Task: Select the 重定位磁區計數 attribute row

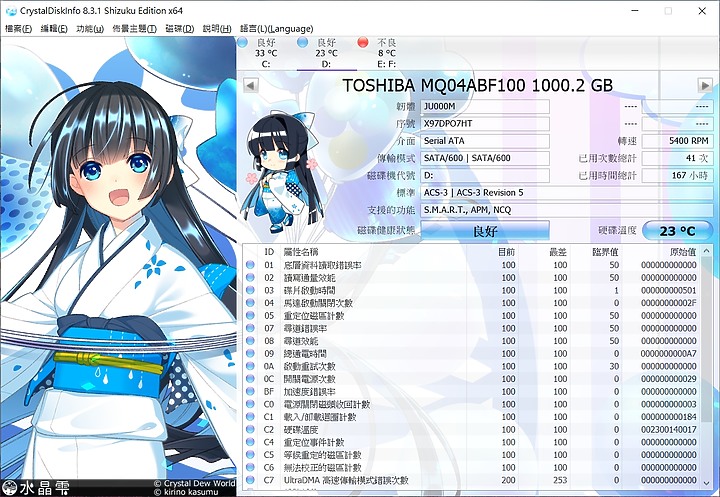Action: (x=472, y=316)
